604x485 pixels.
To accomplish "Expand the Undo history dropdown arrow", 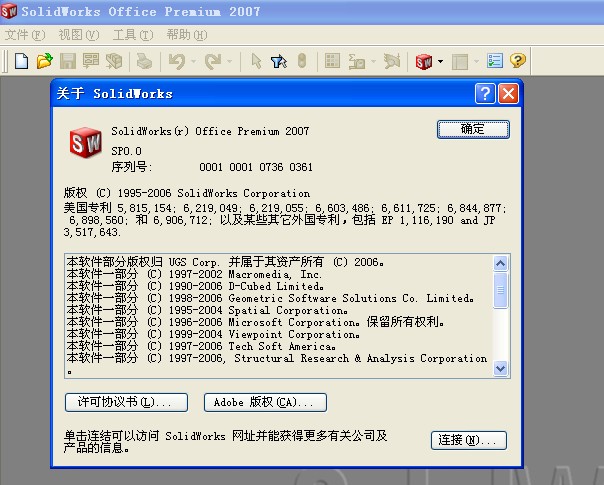I will [193, 61].
